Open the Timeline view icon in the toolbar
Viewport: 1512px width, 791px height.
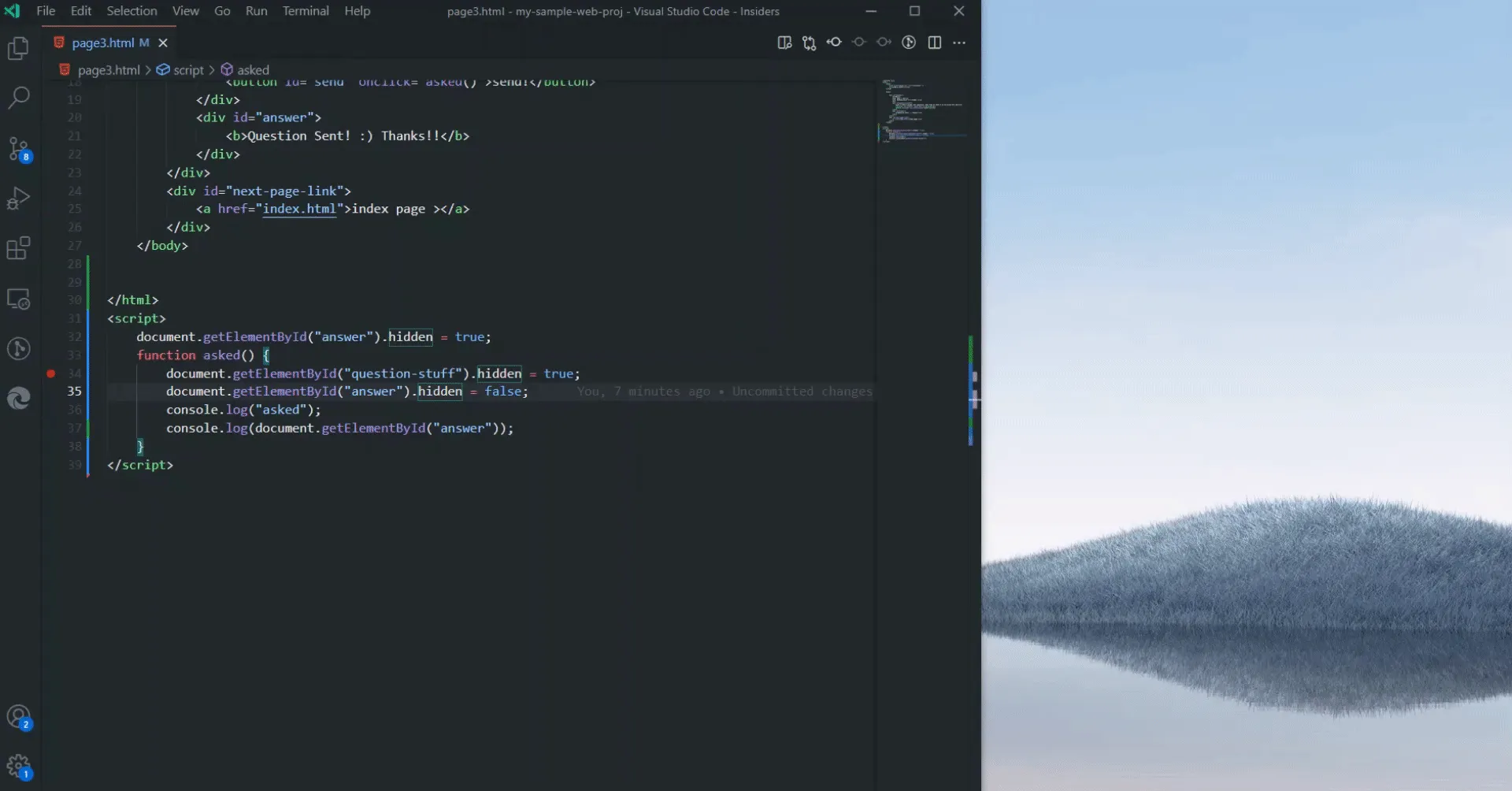click(909, 43)
